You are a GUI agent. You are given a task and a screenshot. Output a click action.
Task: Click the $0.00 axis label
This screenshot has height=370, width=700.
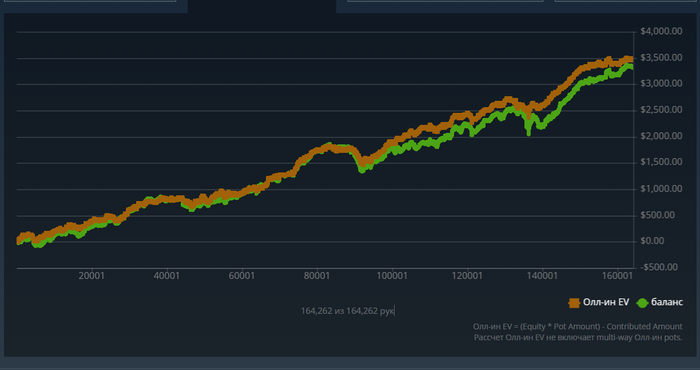(652, 241)
